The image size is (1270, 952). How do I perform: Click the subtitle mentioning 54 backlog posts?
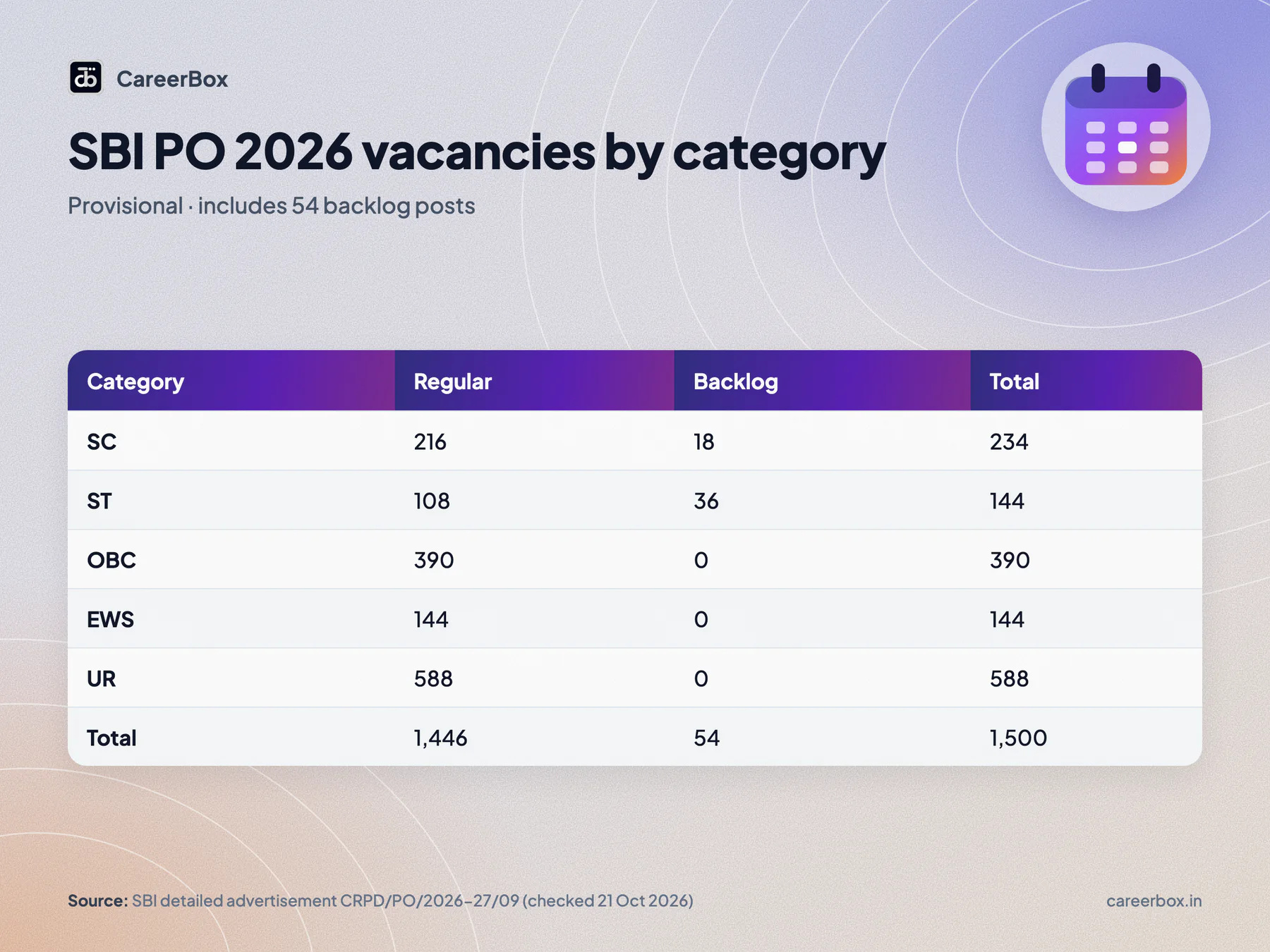pyautogui.click(x=272, y=206)
